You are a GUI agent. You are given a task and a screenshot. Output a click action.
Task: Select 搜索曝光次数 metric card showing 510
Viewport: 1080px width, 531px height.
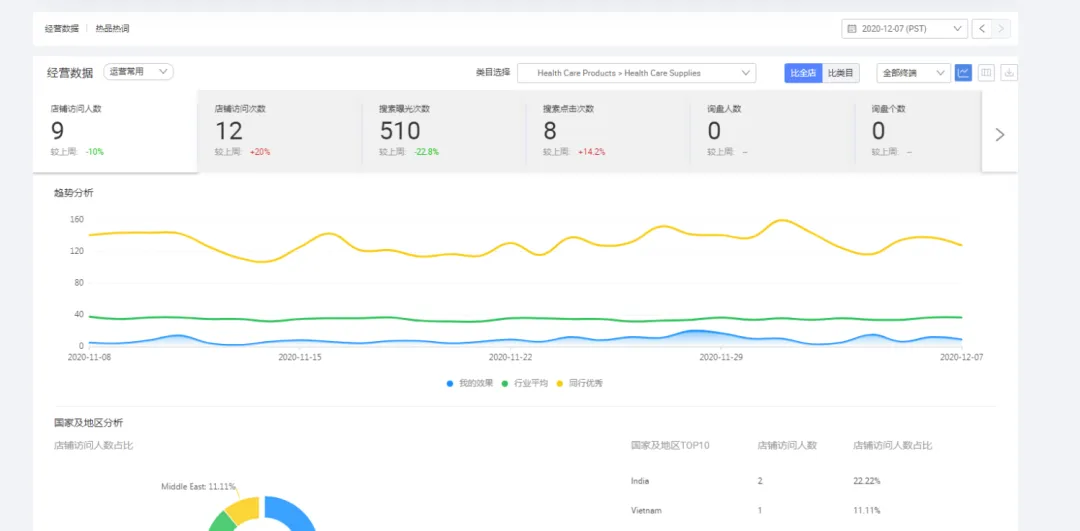click(444, 131)
